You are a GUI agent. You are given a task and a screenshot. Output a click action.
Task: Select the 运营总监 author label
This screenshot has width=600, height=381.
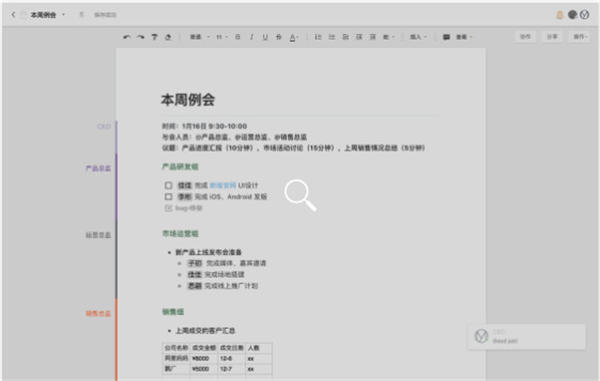tap(98, 235)
